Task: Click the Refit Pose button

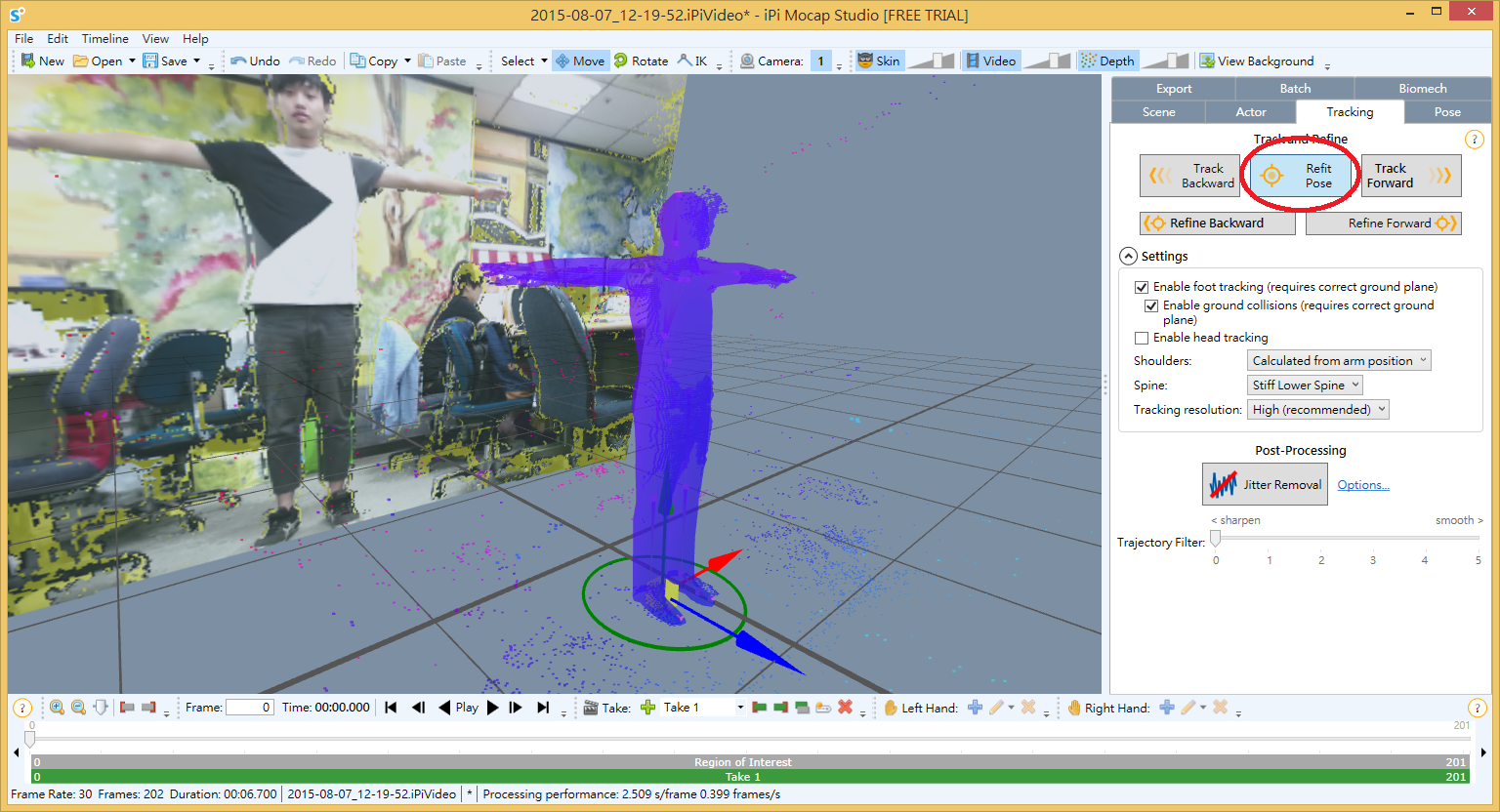Action: [1300, 176]
